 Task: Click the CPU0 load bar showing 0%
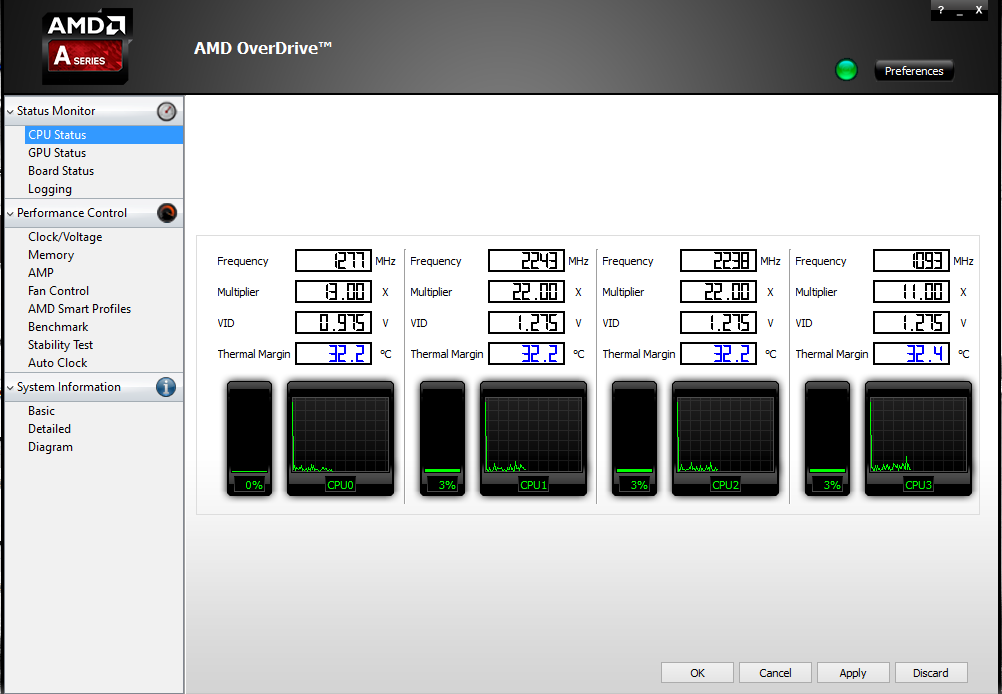point(249,438)
